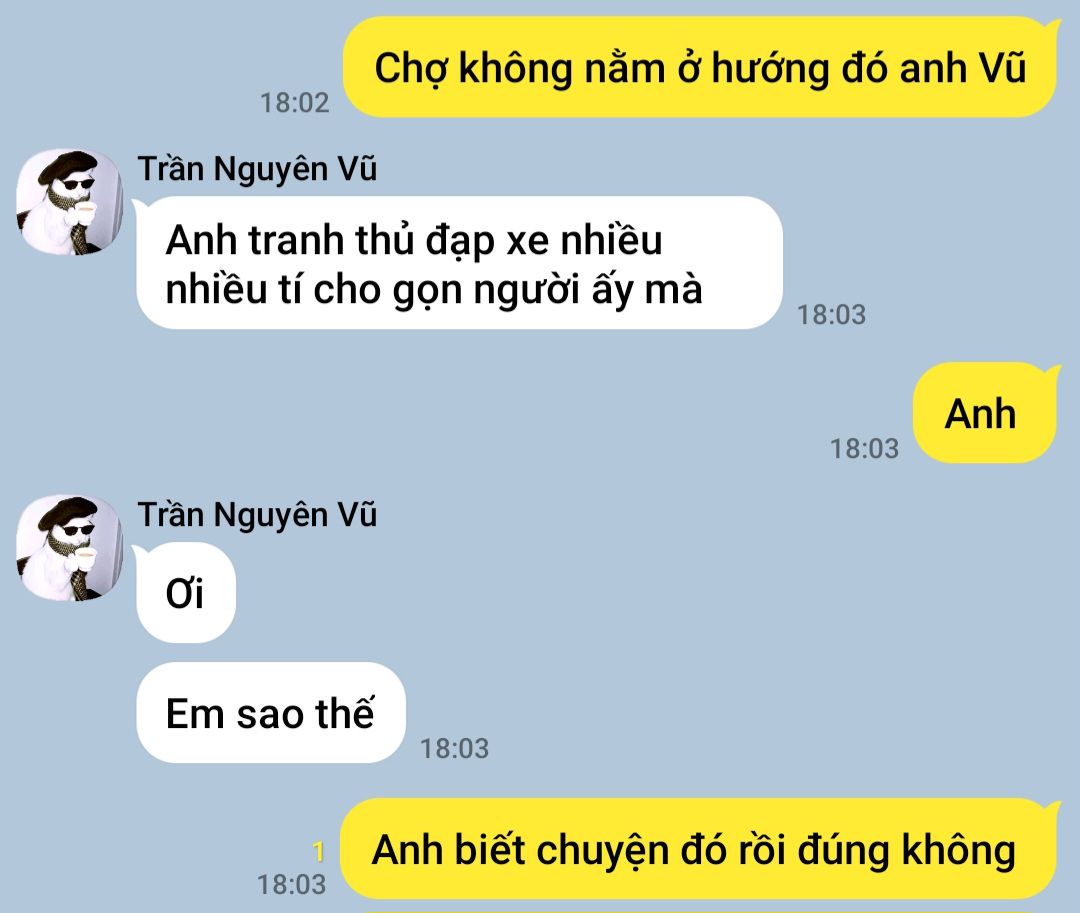This screenshot has height=913, width=1080.
Task: Select the "Em sao thế" message bubble
Action: [x=271, y=713]
